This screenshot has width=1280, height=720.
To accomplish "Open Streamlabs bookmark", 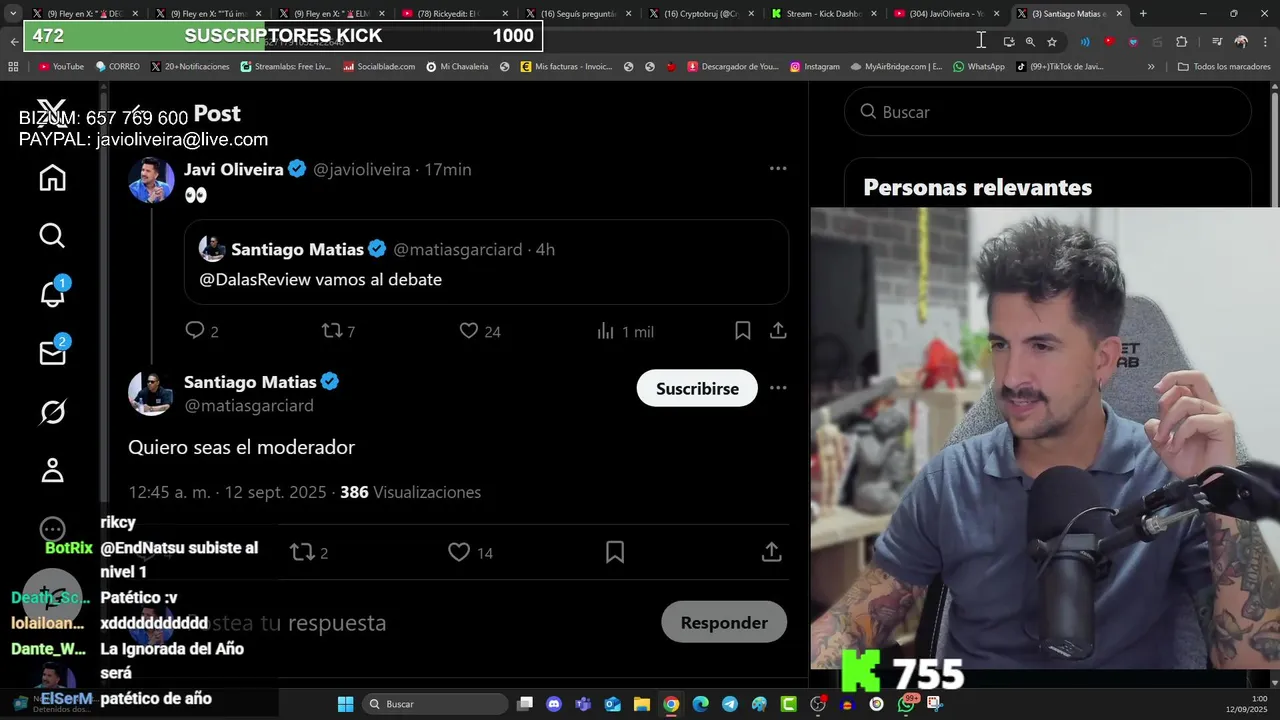I will click(x=286, y=67).
